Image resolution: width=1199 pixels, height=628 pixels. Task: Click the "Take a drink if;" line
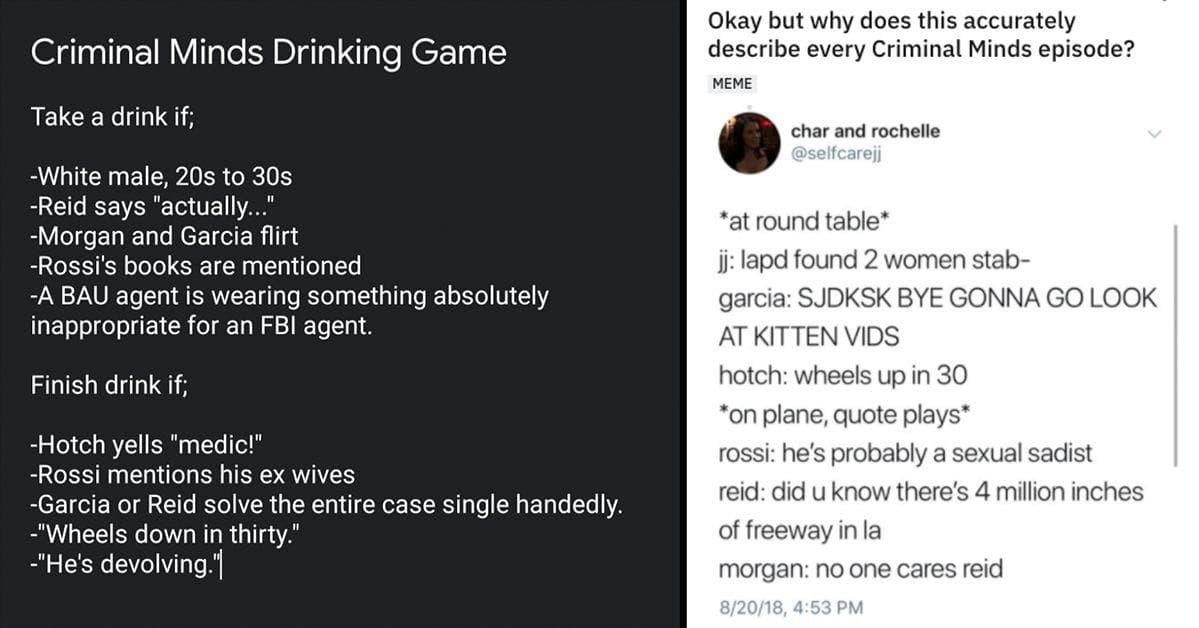[x=112, y=117]
